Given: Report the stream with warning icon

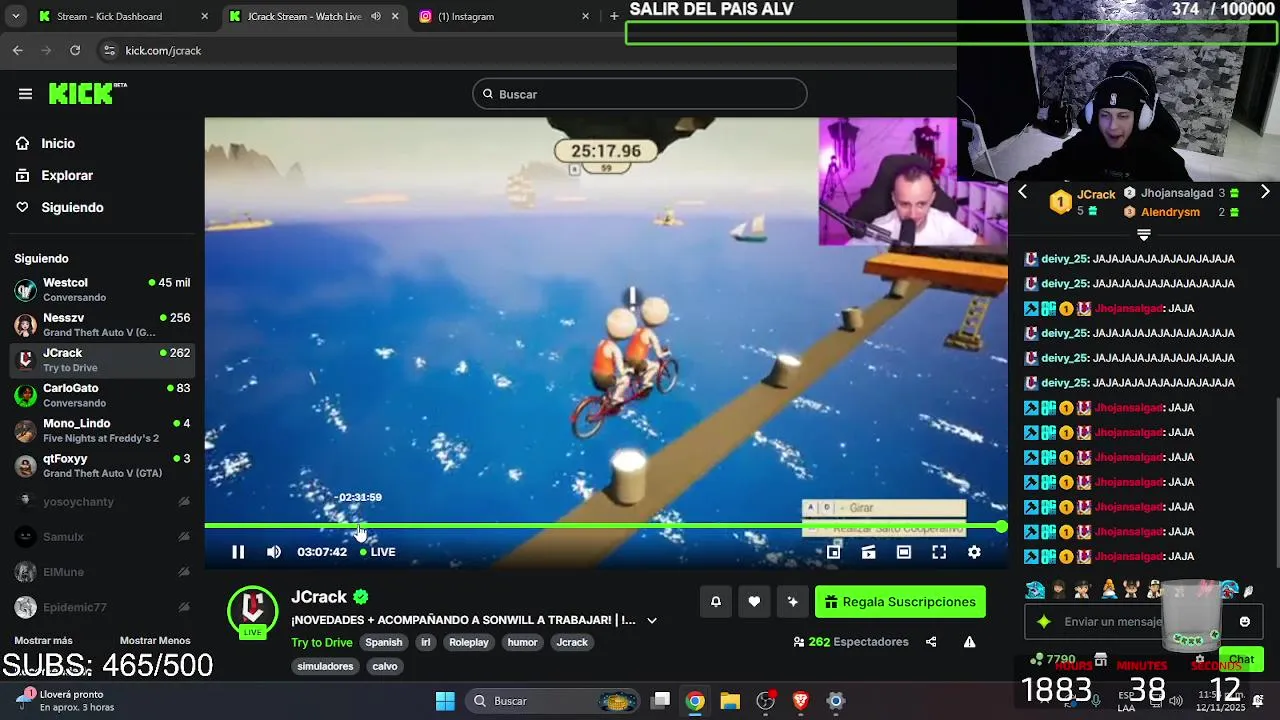Looking at the screenshot, I should (969, 642).
